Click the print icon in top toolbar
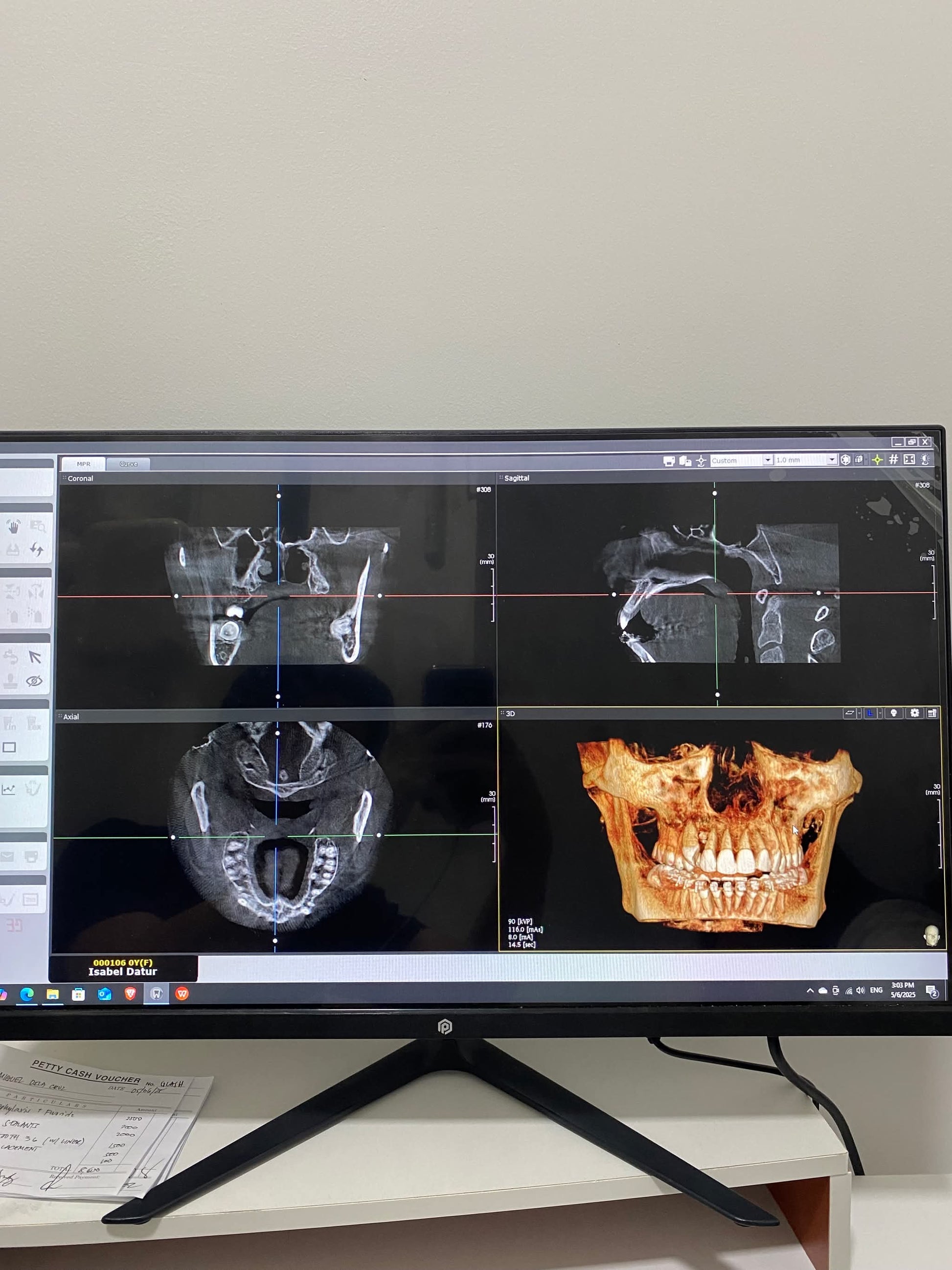952x1270 pixels. pos(669,461)
